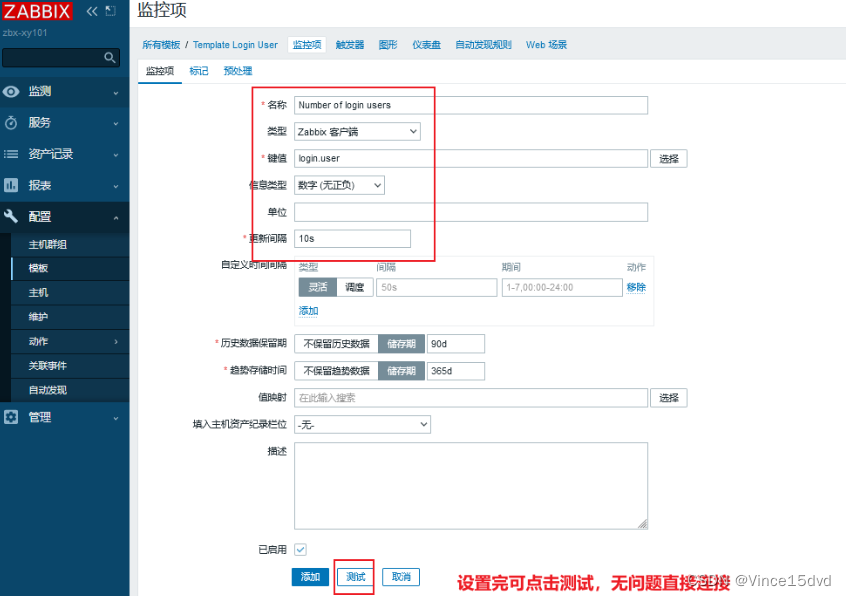846x596 pixels.
Task: Go to 图形 tab
Action: point(388,45)
